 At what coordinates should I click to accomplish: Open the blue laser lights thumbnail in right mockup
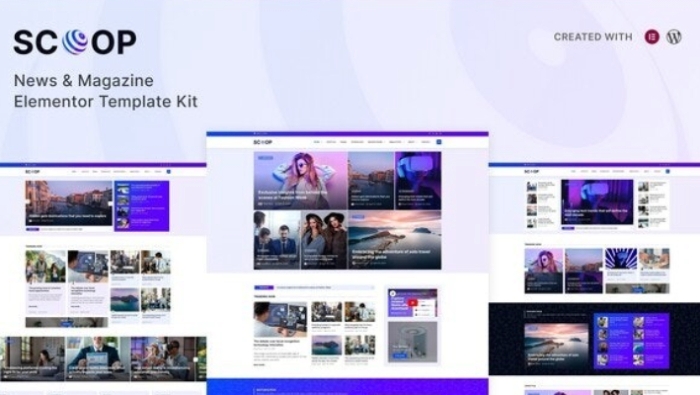pyautogui.click(x=621, y=259)
